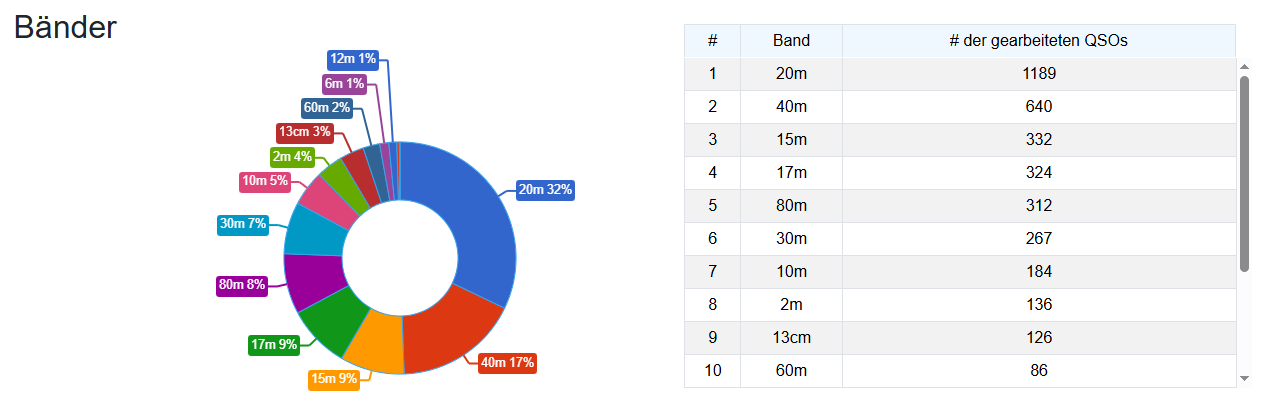Viewport: 1265px width, 414px height.
Task: Select the 20m row with 1189 QSOs
Action: pyautogui.click(x=960, y=74)
